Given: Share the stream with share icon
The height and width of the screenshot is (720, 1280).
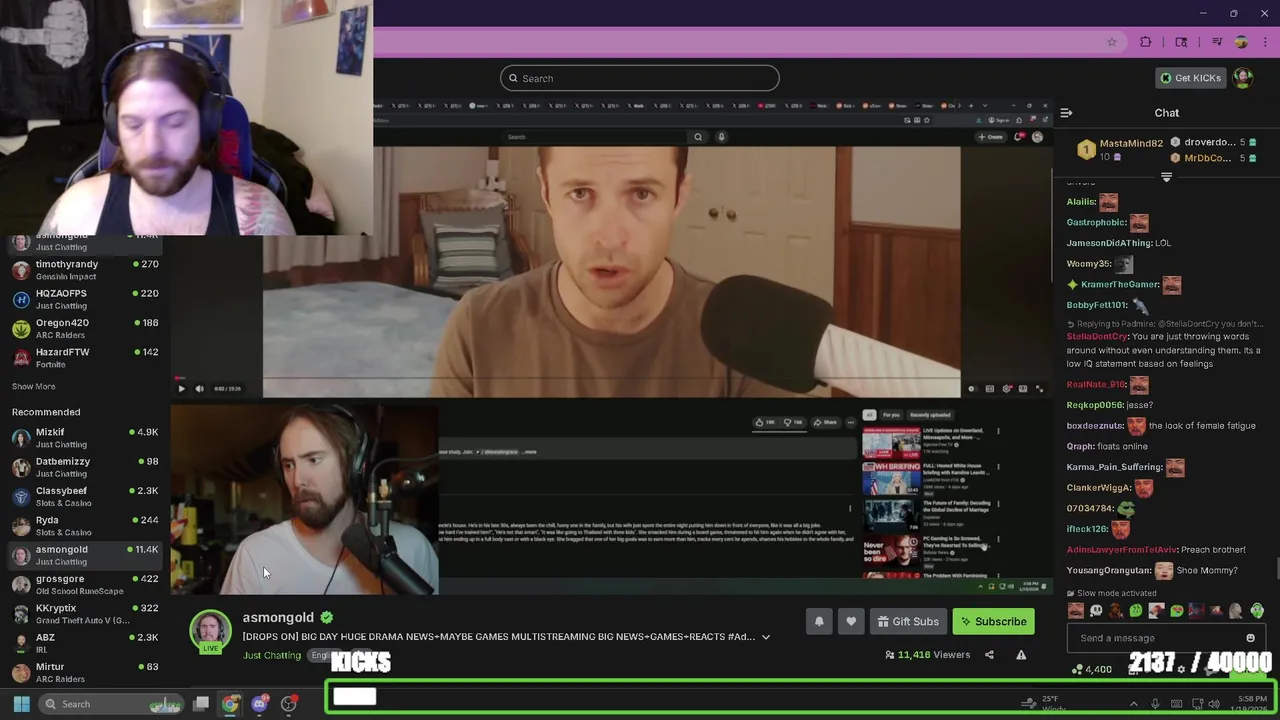Looking at the screenshot, I should pos(989,655).
